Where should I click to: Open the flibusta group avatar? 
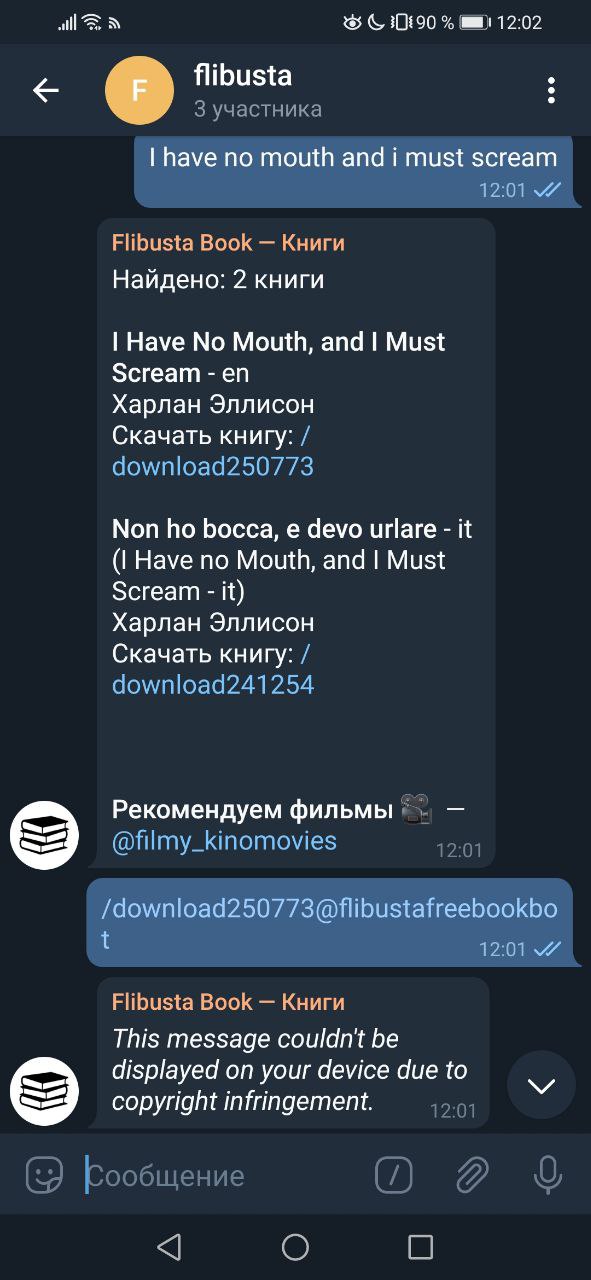click(x=139, y=90)
